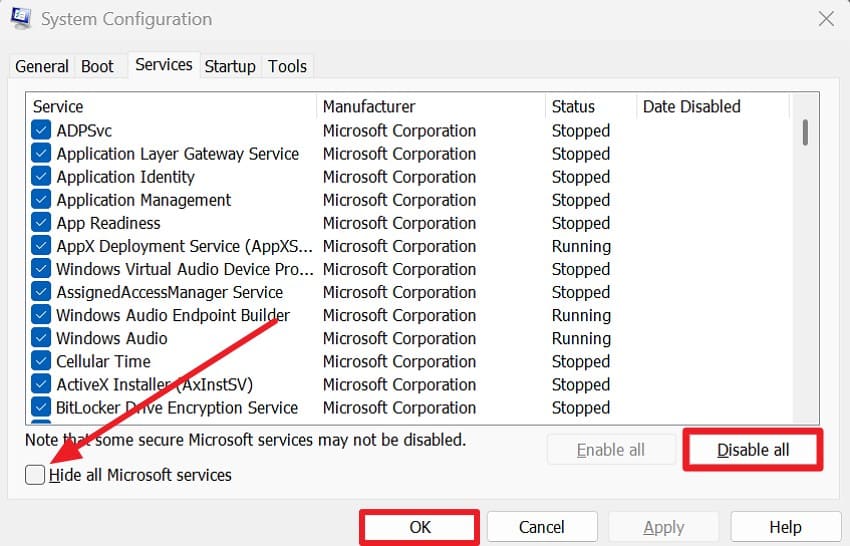Click the System Configuration title bar icon

click(x=21, y=17)
